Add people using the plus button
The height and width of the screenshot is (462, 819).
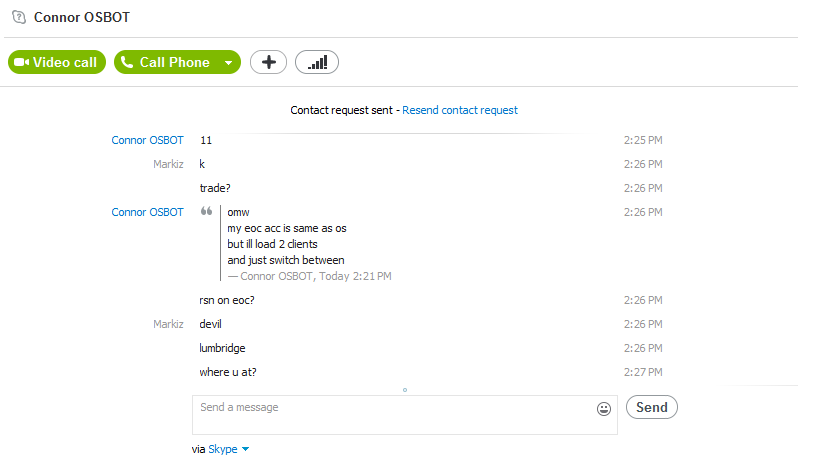268,62
